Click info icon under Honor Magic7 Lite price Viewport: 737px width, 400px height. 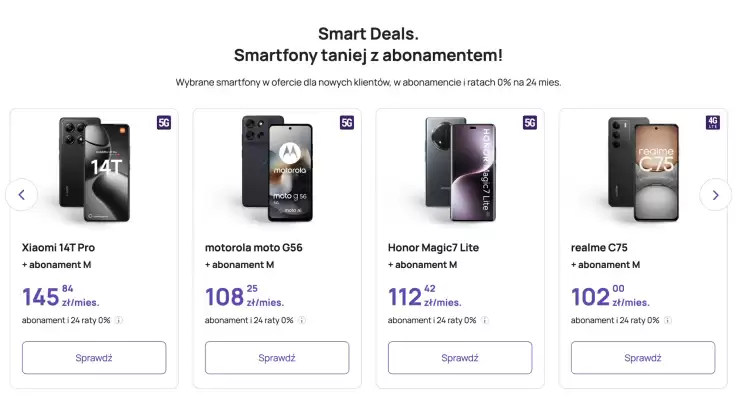coord(485,320)
